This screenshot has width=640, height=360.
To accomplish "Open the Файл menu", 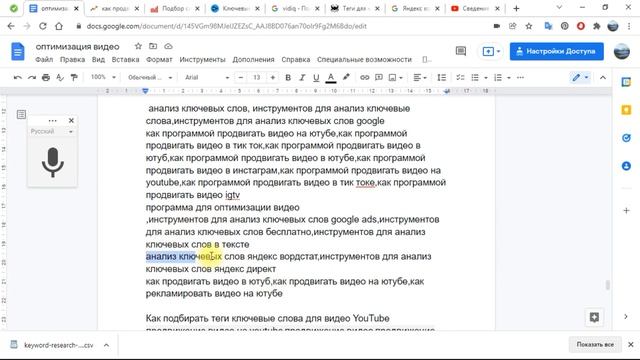I will pos(44,60).
